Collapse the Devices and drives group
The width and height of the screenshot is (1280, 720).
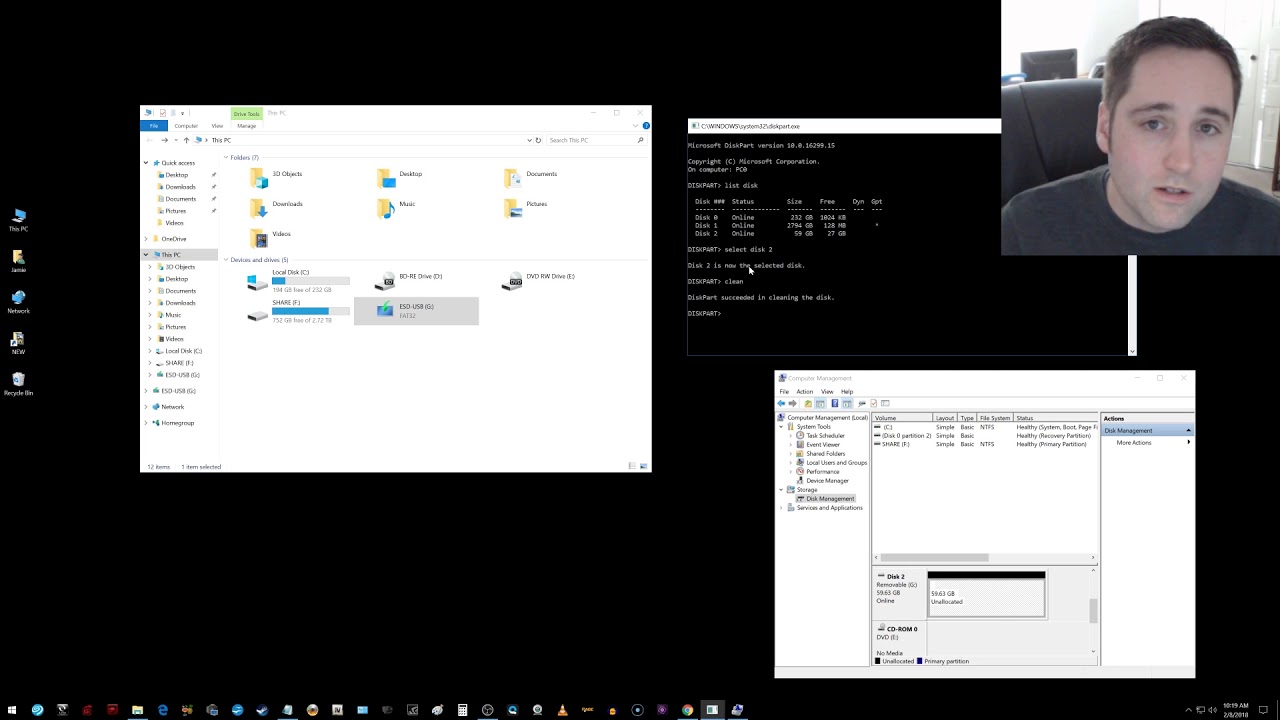226,260
